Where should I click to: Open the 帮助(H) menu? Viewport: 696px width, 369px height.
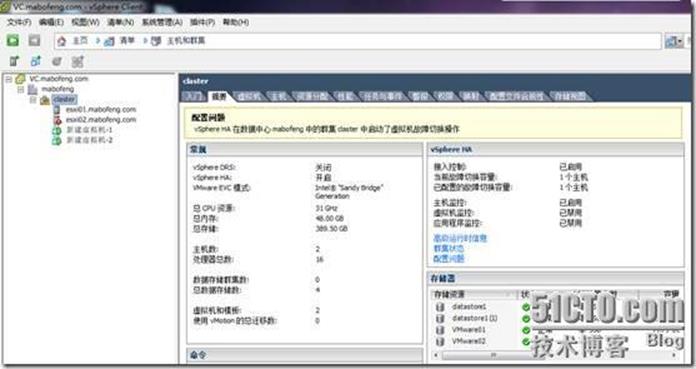[236, 22]
